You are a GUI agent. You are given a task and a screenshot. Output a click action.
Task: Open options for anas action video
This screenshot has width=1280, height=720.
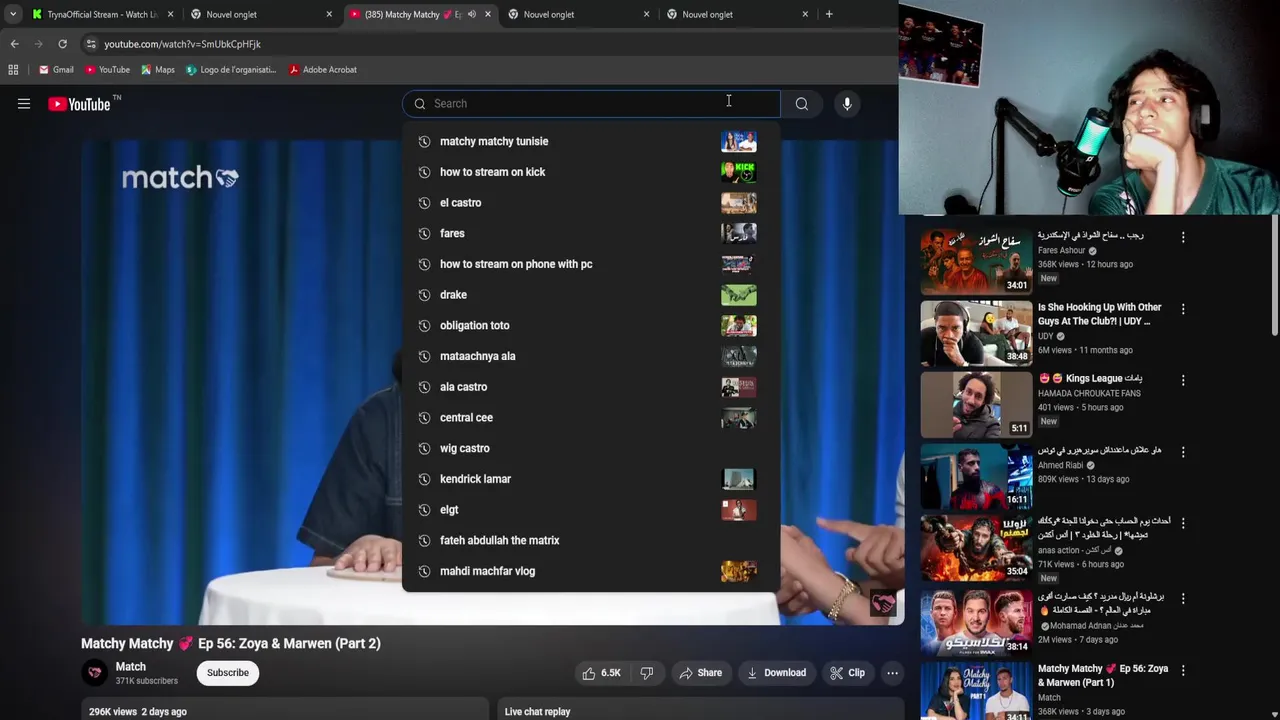click(1183, 523)
